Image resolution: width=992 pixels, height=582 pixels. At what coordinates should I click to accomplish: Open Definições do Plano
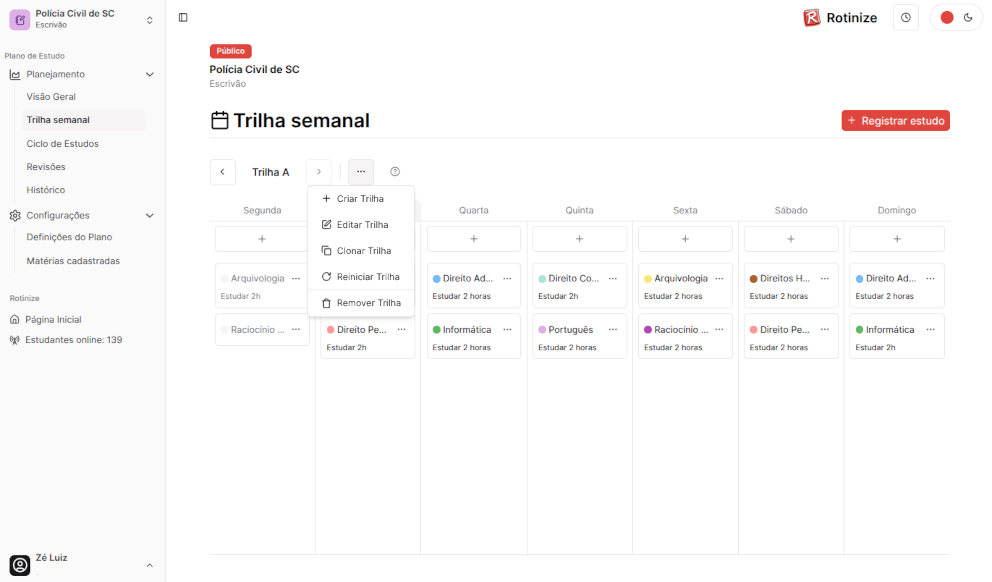[70, 237]
